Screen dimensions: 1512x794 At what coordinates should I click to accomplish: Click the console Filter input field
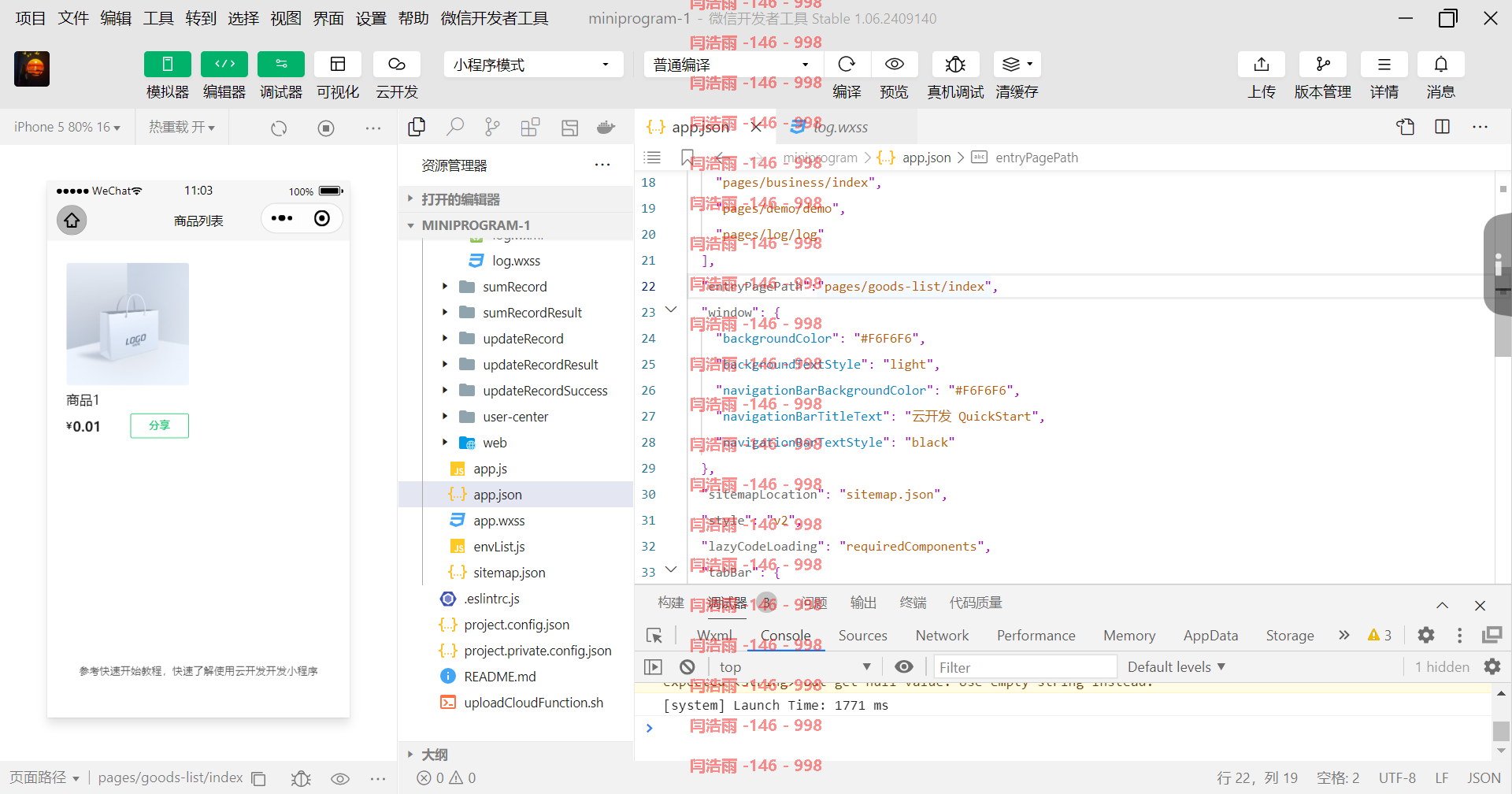[x=1025, y=667]
